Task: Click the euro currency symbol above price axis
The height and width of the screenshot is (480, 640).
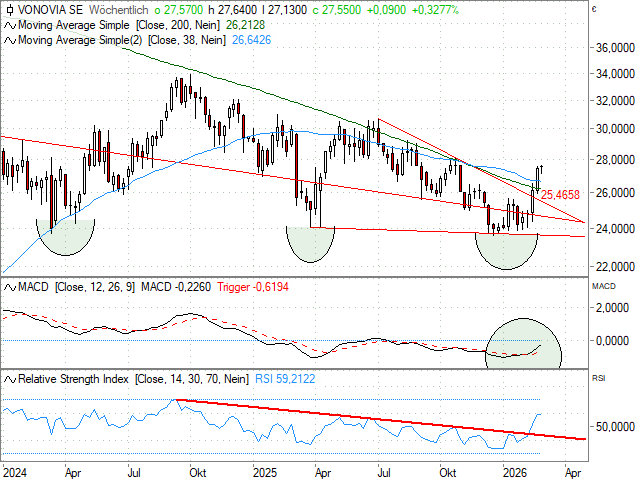Action: 594,9
